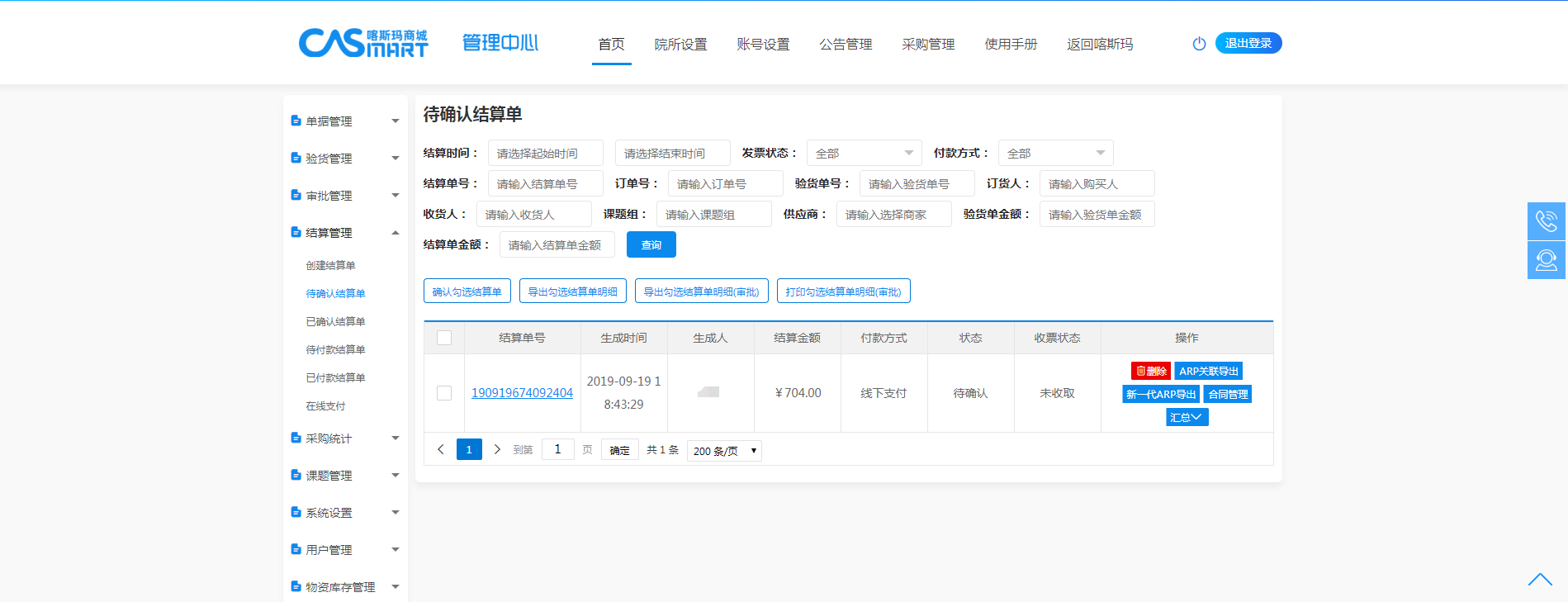Open the 采购管理 top menu
This screenshot has height=602, width=1568.
click(x=928, y=45)
